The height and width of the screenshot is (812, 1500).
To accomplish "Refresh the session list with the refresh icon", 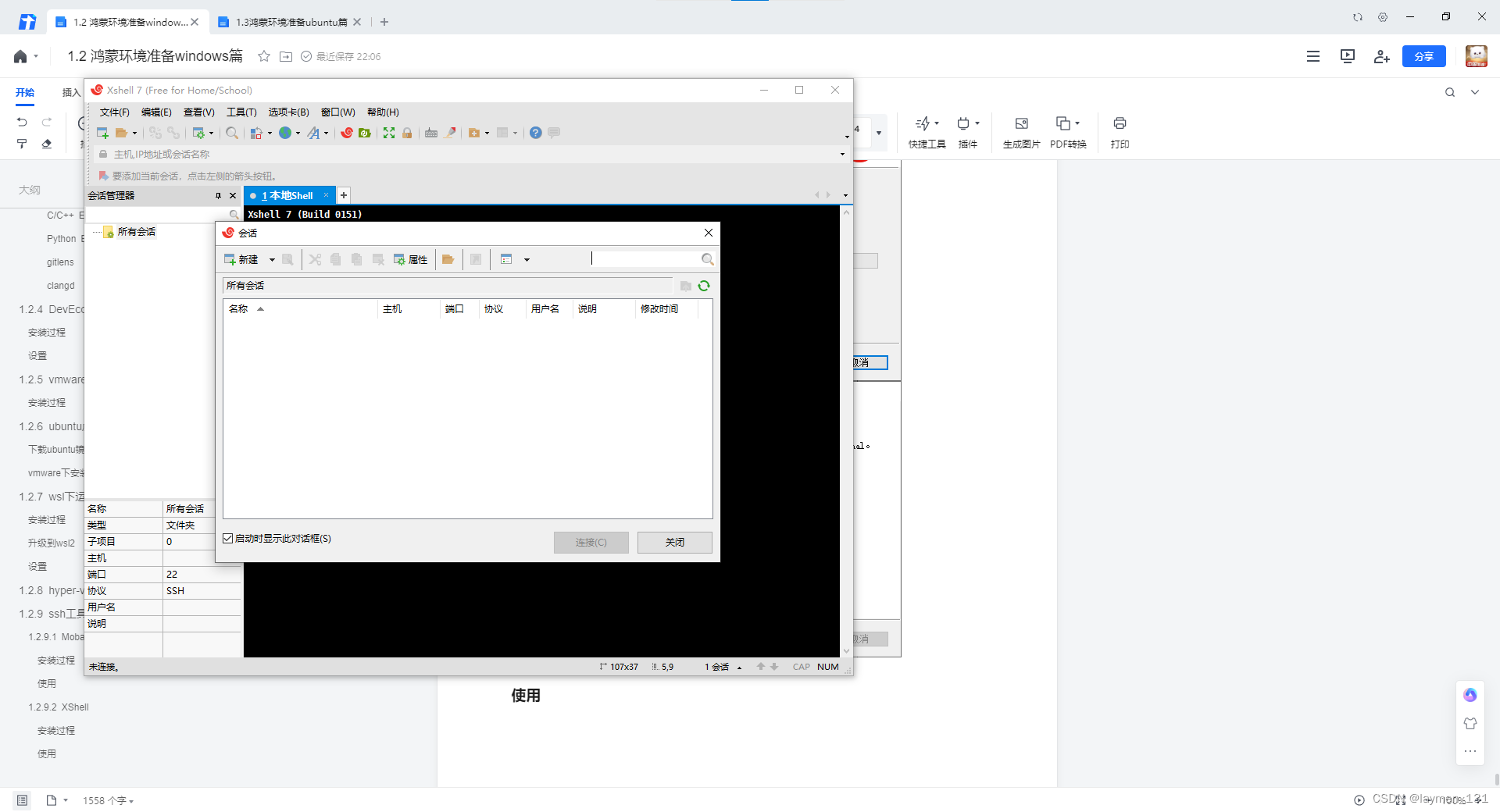I will tap(704, 286).
